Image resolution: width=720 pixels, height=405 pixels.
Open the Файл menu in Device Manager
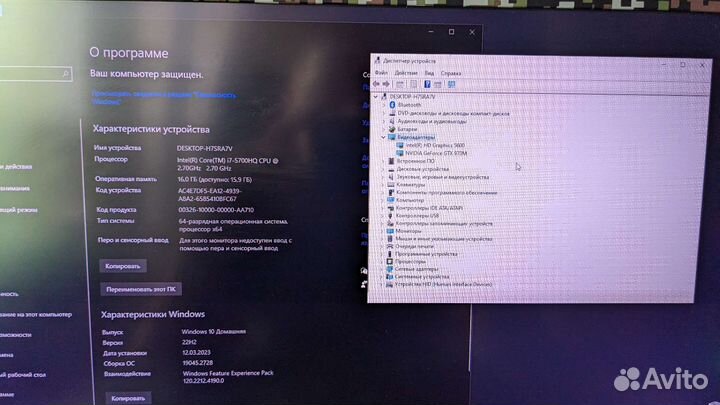coord(381,73)
